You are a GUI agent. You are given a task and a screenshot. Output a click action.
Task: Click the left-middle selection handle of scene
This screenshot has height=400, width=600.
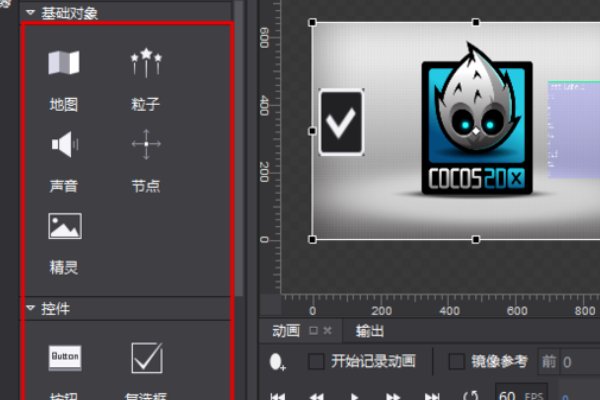tap(312, 131)
